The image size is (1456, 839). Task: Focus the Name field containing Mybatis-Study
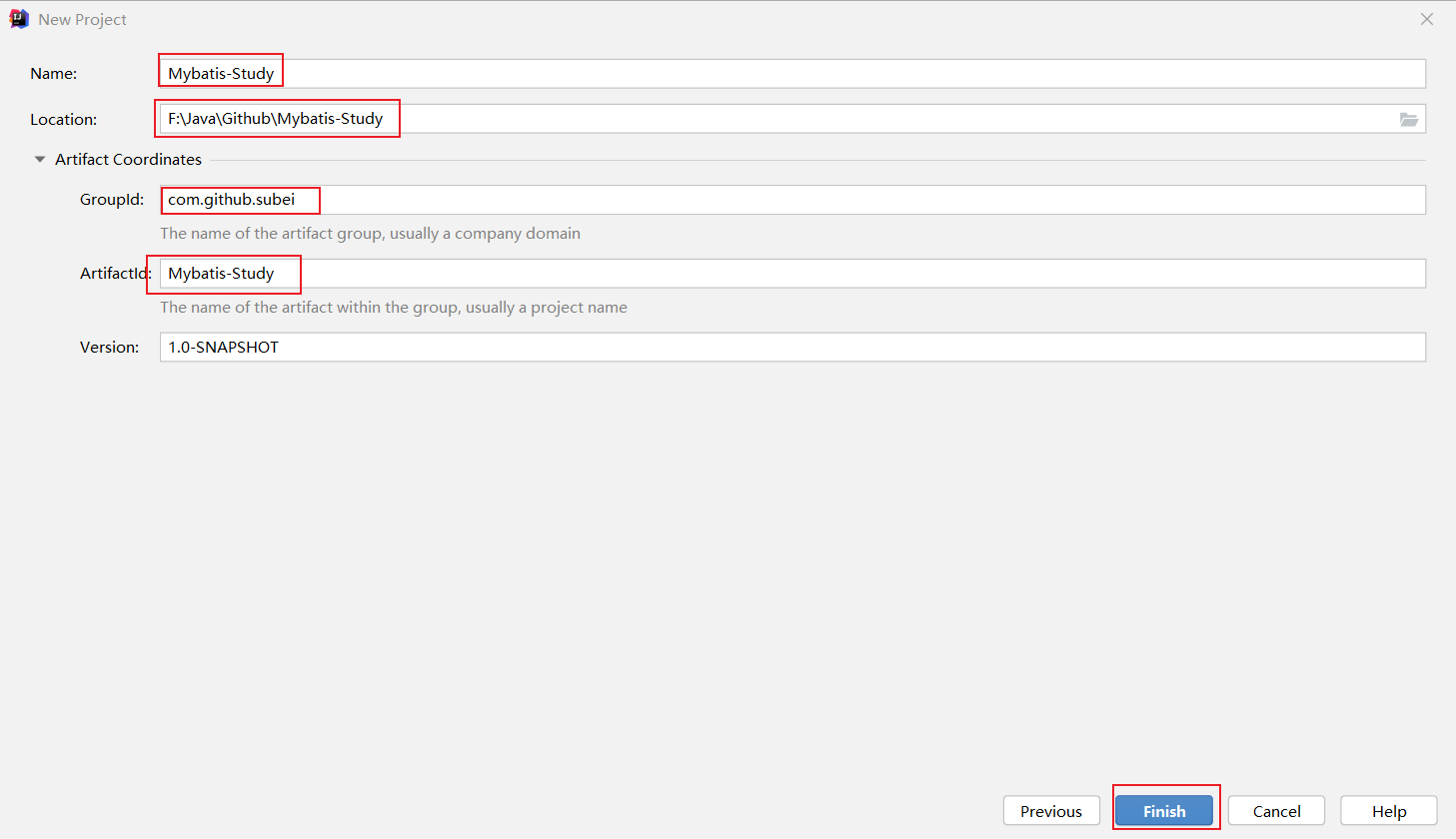tap(792, 73)
